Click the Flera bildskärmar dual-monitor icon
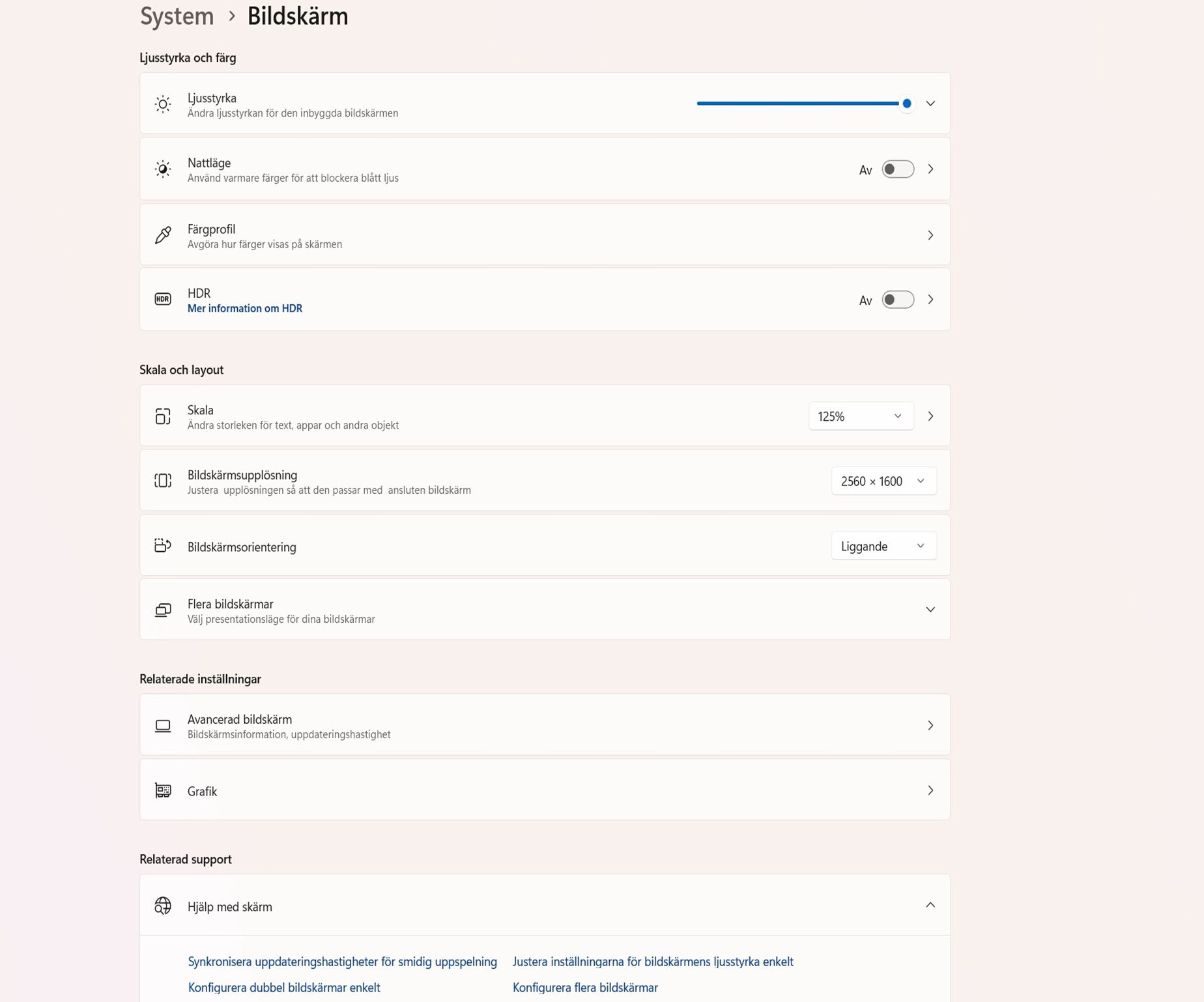Image resolution: width=1204 pixels, height=1002 pixels. (162, 610)
